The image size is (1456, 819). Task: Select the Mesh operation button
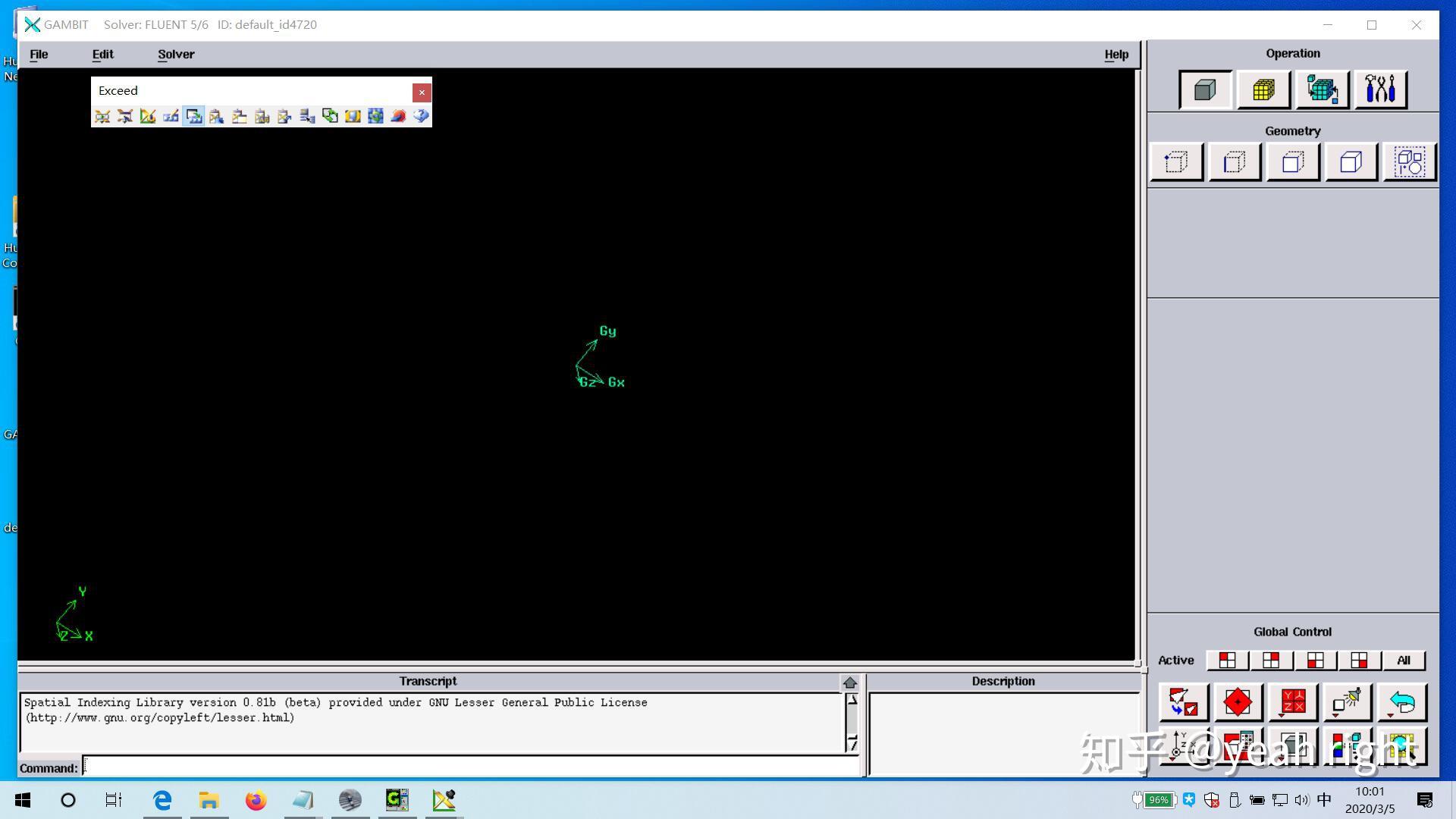pyautogui.click(x=1263, y=90)
